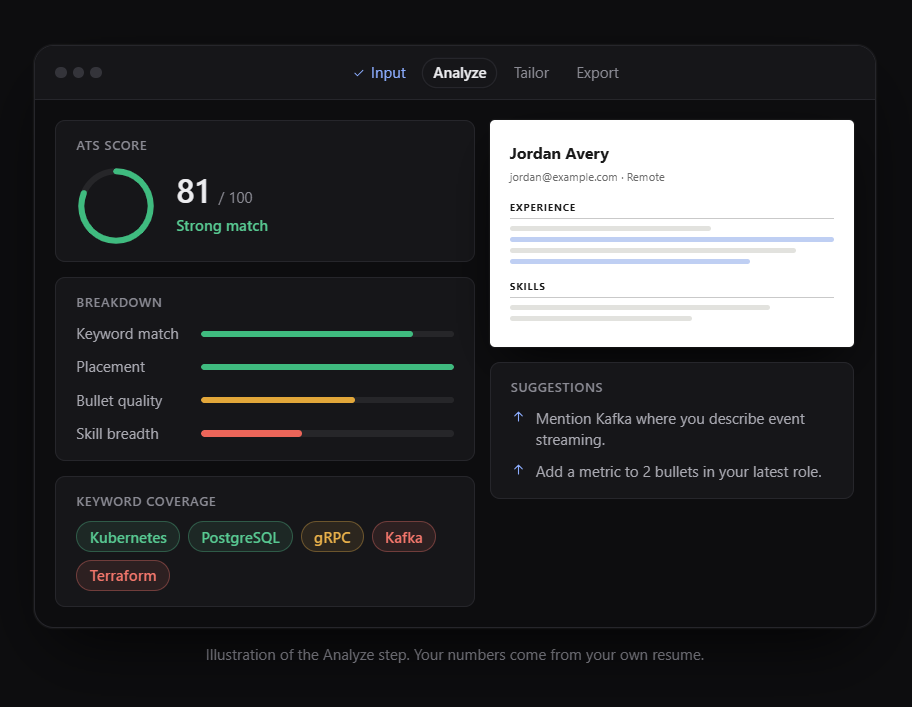Click the "Keyword match" label
912x707 pixels.
pos(127,334)
